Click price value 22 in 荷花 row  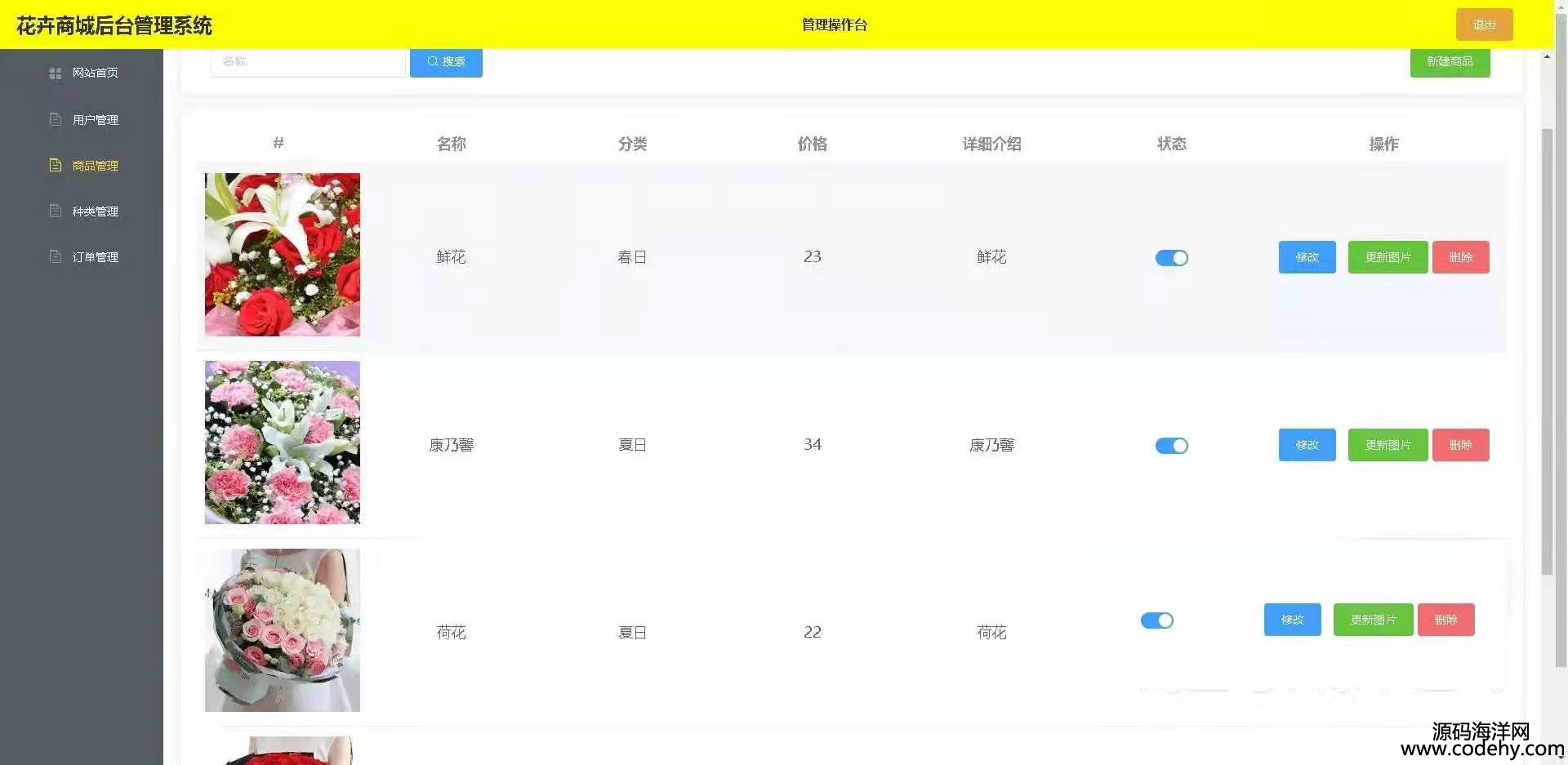812,633
